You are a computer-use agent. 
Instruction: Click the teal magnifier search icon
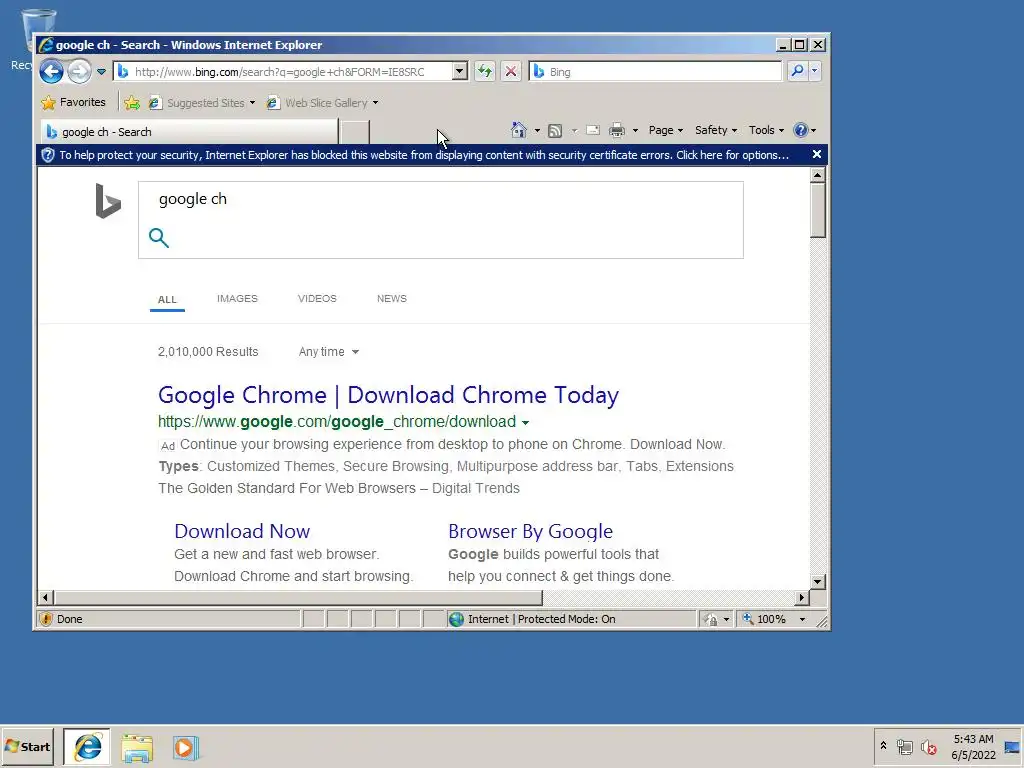(x=159, y=238)
